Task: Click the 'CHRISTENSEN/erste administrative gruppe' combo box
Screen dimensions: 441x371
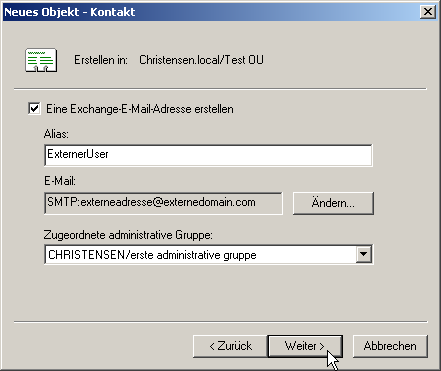Action: pos(209,255)
